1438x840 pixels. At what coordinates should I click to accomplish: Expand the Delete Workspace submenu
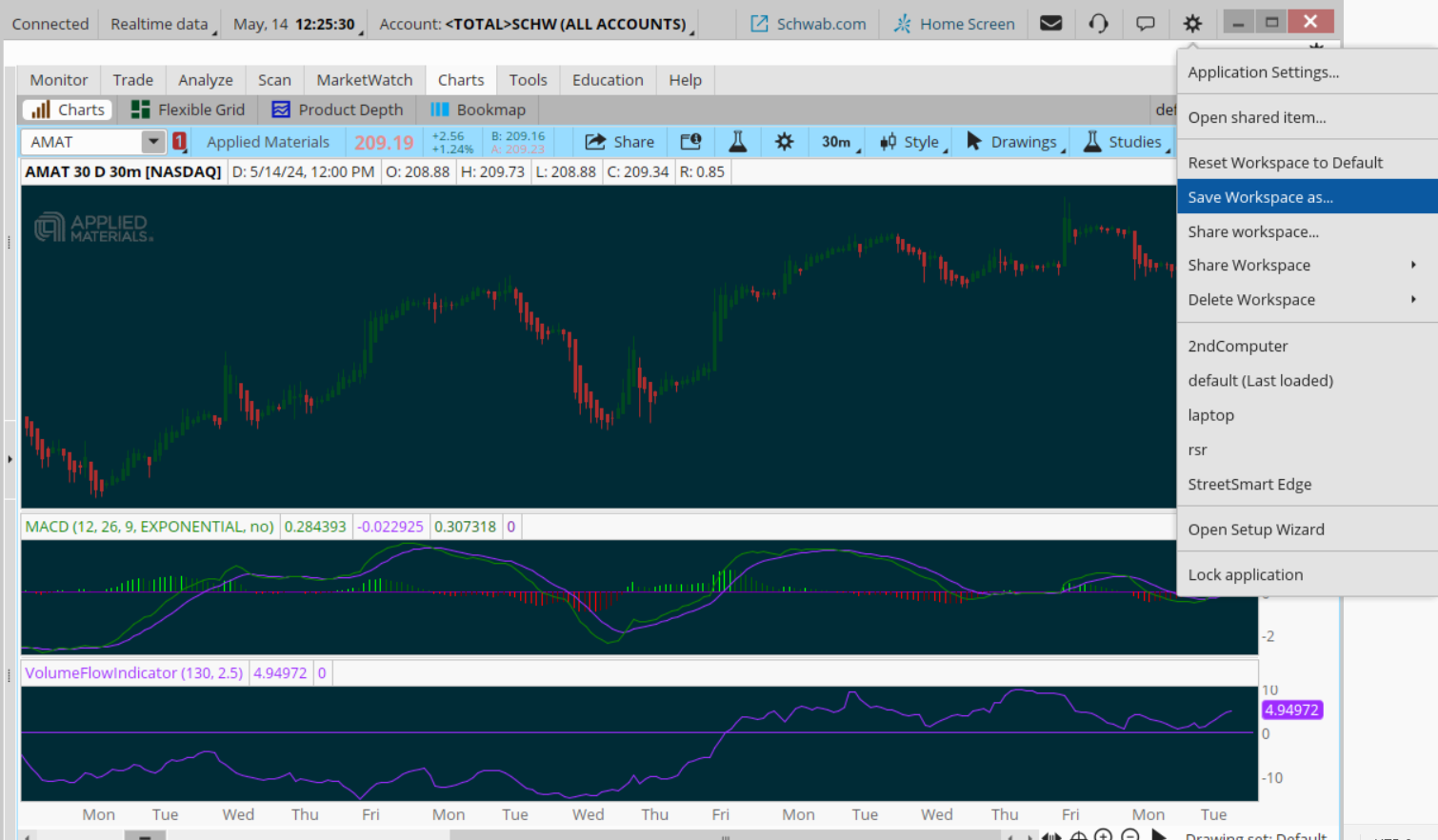pyautogui.click(x=1308, y=299)
